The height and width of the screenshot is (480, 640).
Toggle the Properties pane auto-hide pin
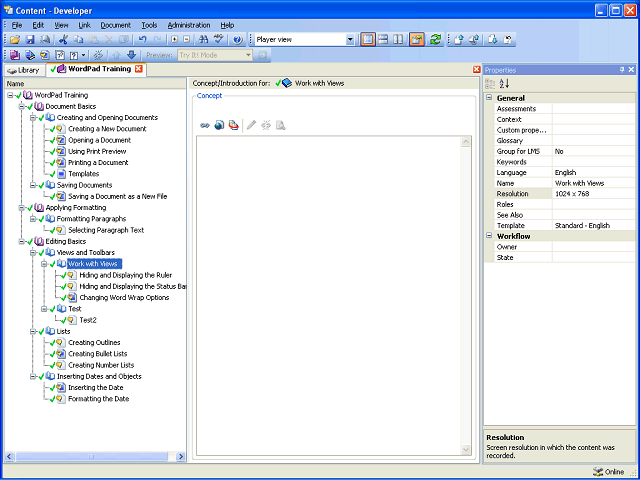622,70
